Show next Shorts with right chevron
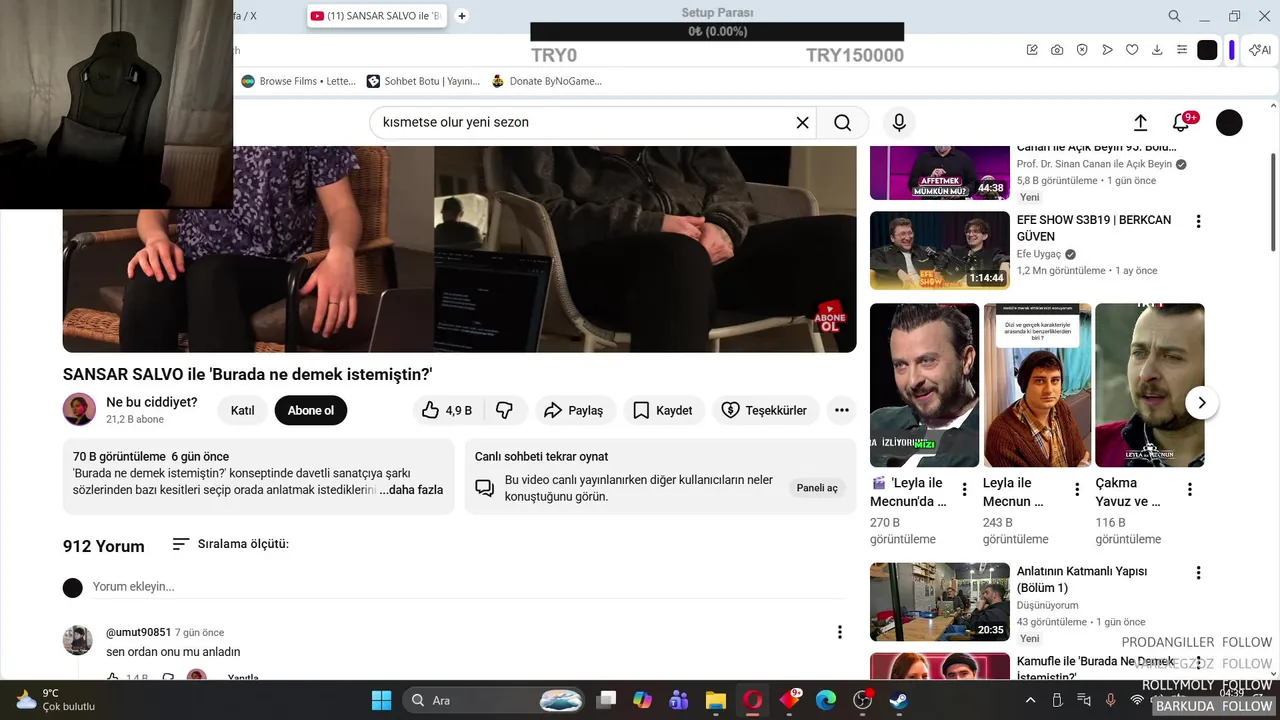 [1201, 403]
